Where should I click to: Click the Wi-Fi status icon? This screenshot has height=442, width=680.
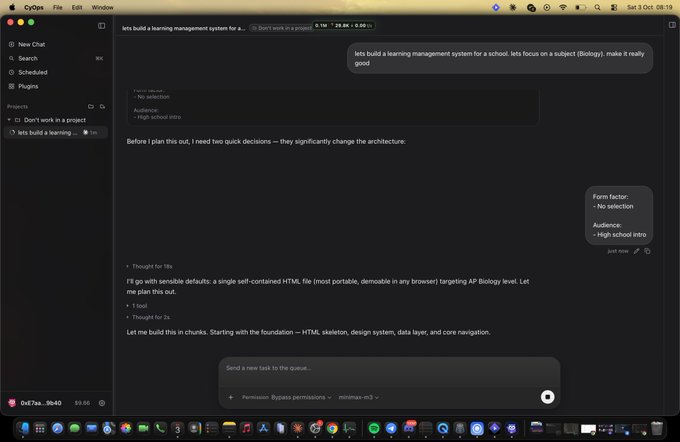[x=563, y=7]
